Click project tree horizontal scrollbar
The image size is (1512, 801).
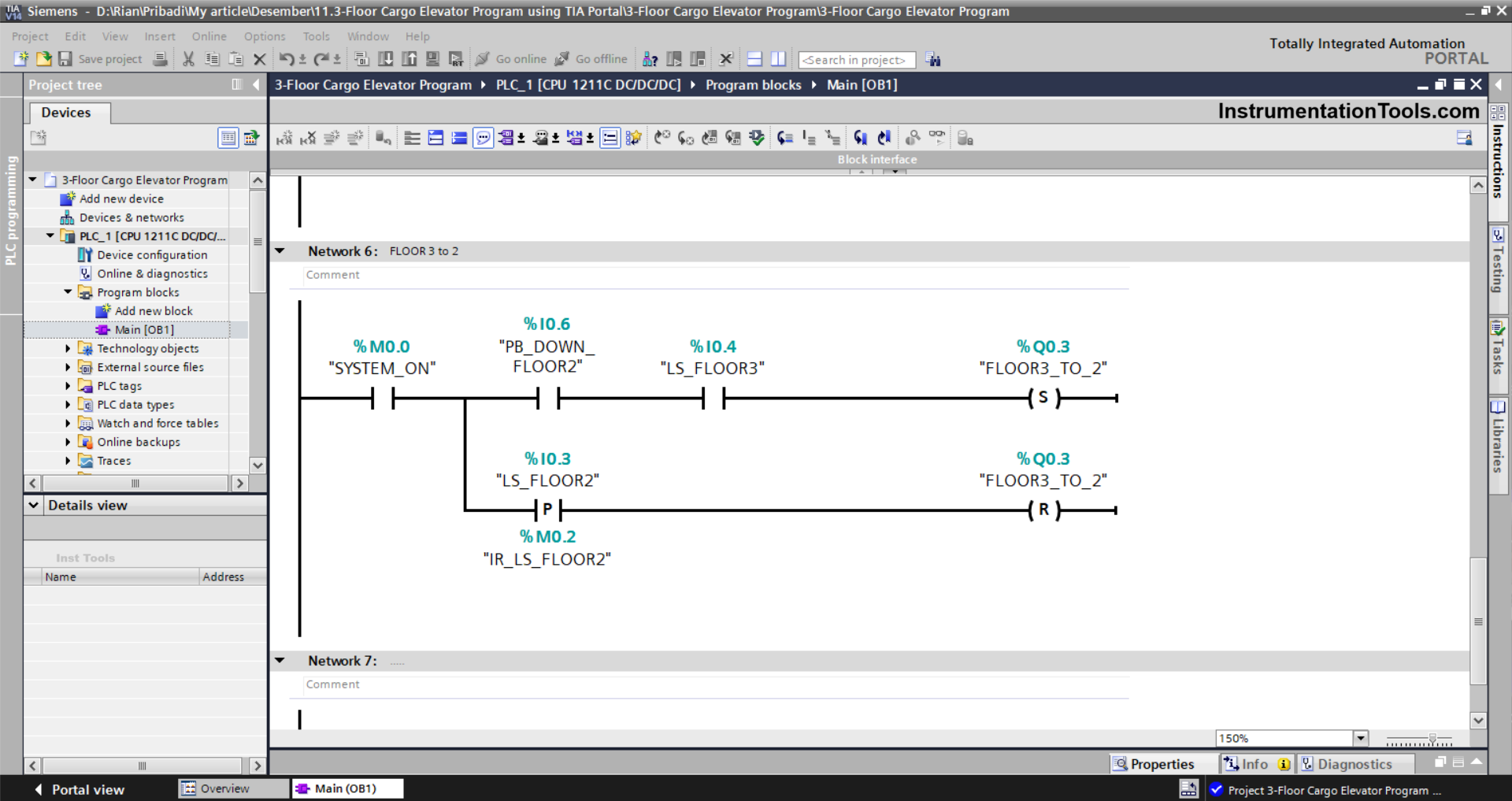[x=135, y=483]
